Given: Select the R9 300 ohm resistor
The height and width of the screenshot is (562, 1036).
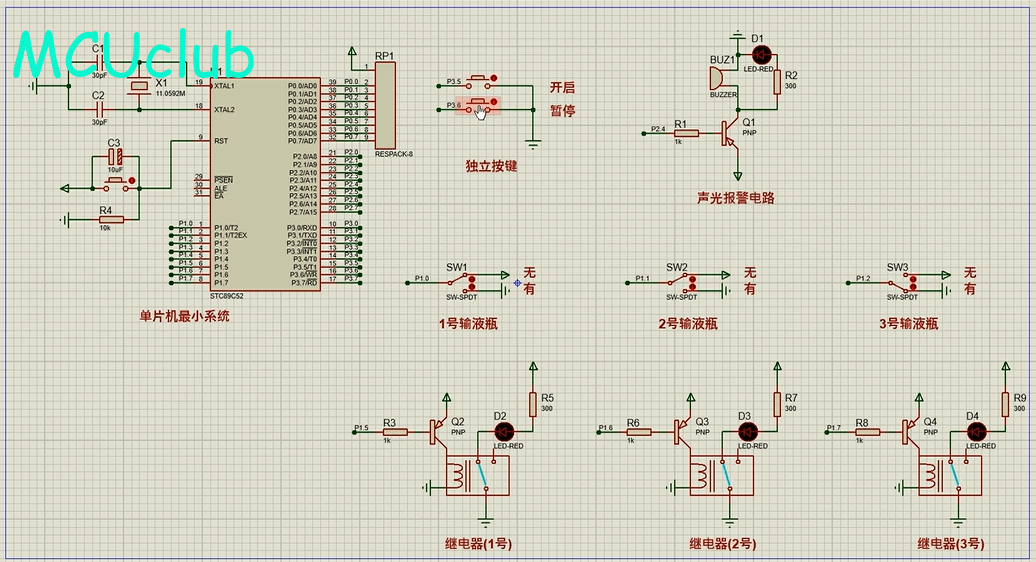Looking at the screenshot, I should (x=1006, y=402).
